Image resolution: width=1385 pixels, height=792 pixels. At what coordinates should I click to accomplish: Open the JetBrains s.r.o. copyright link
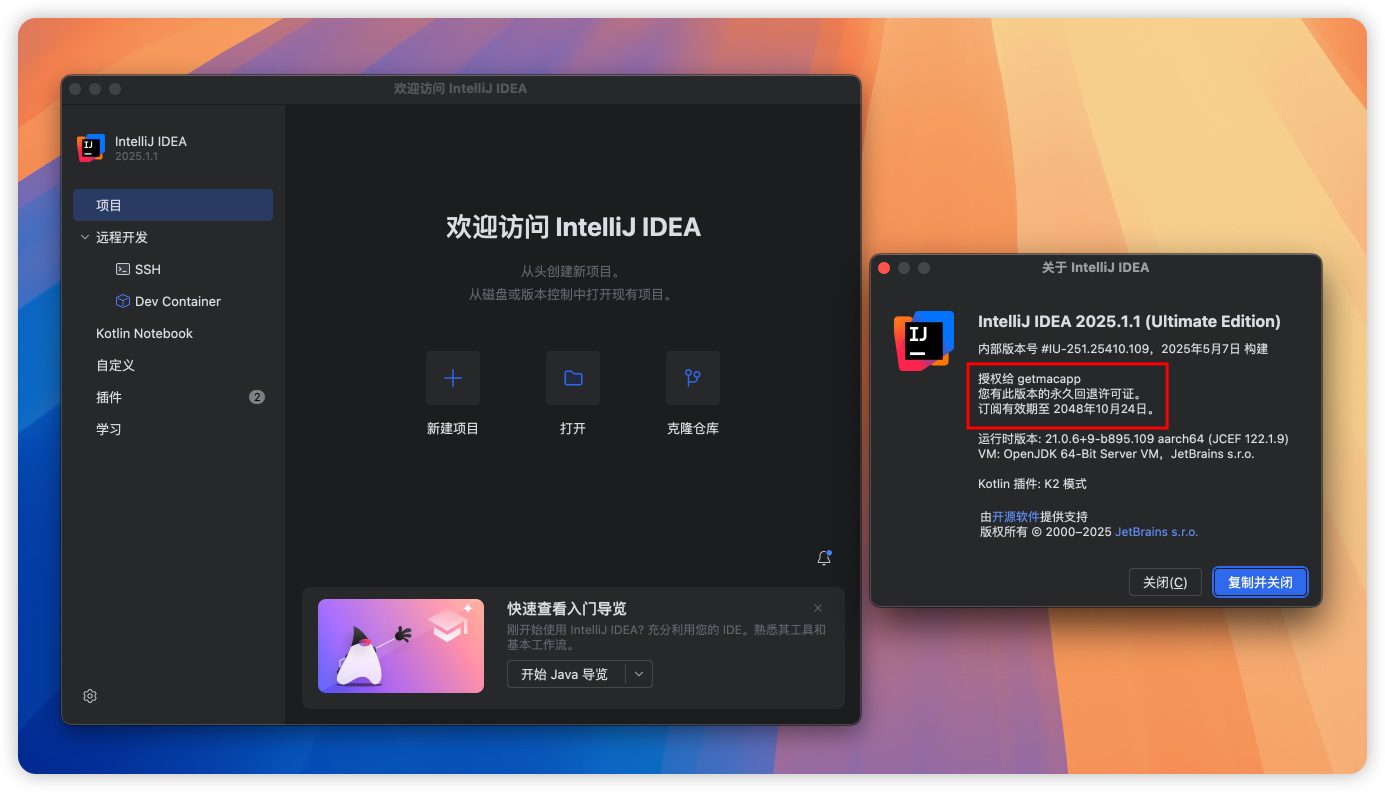pyautogui.click(x=1156, y=532)
